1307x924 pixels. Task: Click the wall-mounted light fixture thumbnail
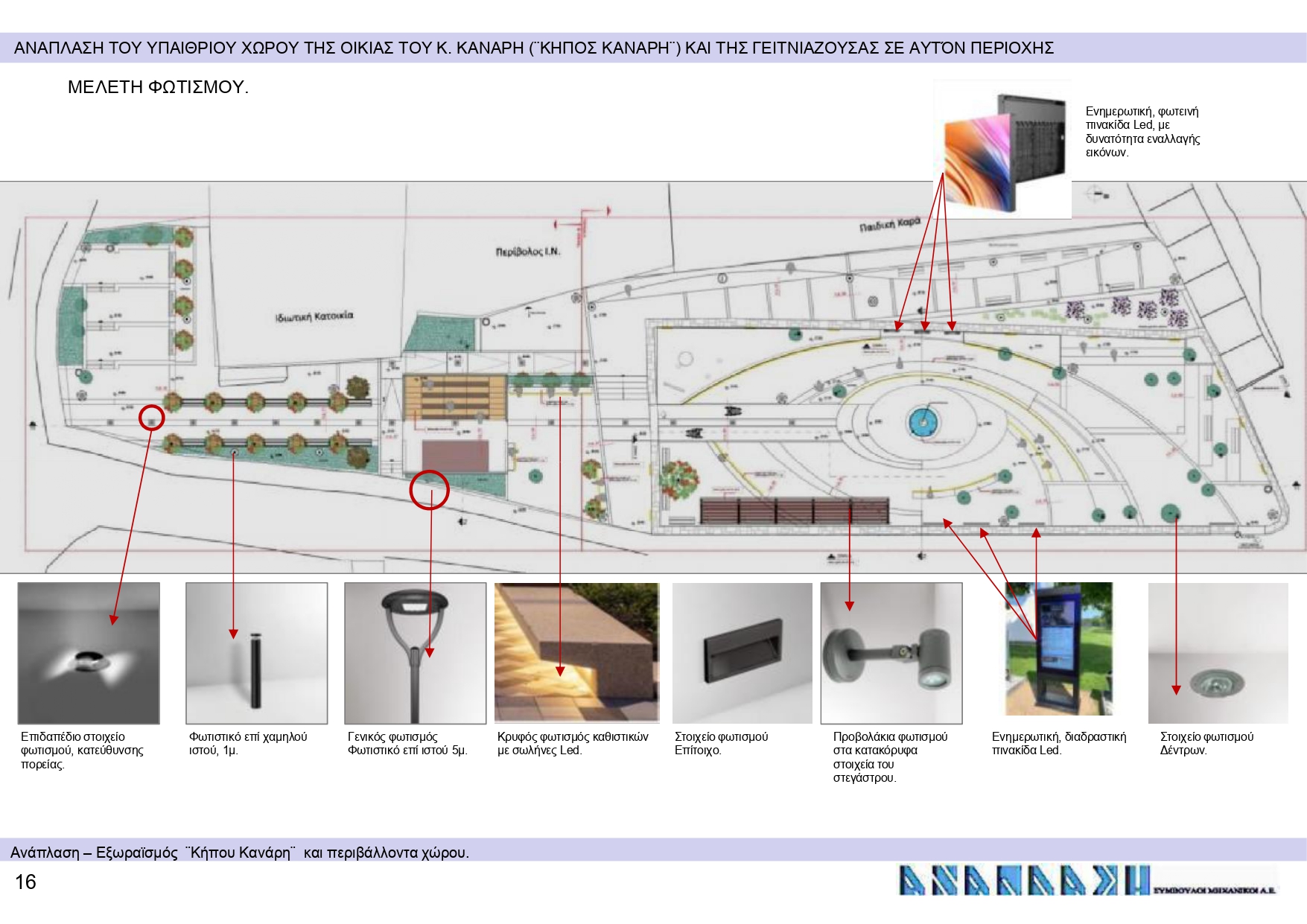[x=742, y=653]
